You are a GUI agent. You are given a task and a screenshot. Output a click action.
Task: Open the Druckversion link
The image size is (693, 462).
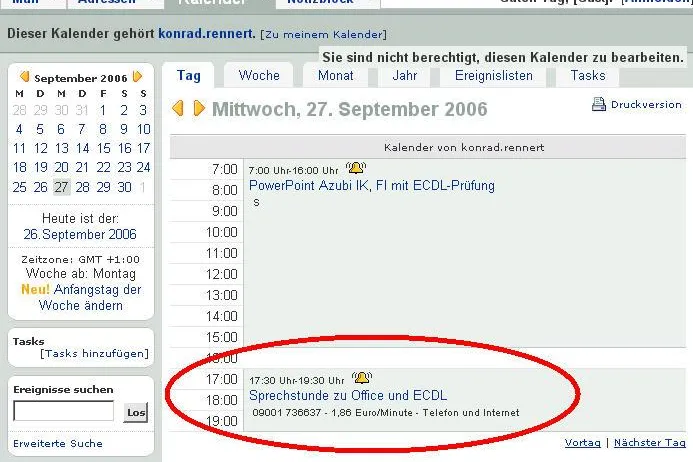tap(646, 105)
